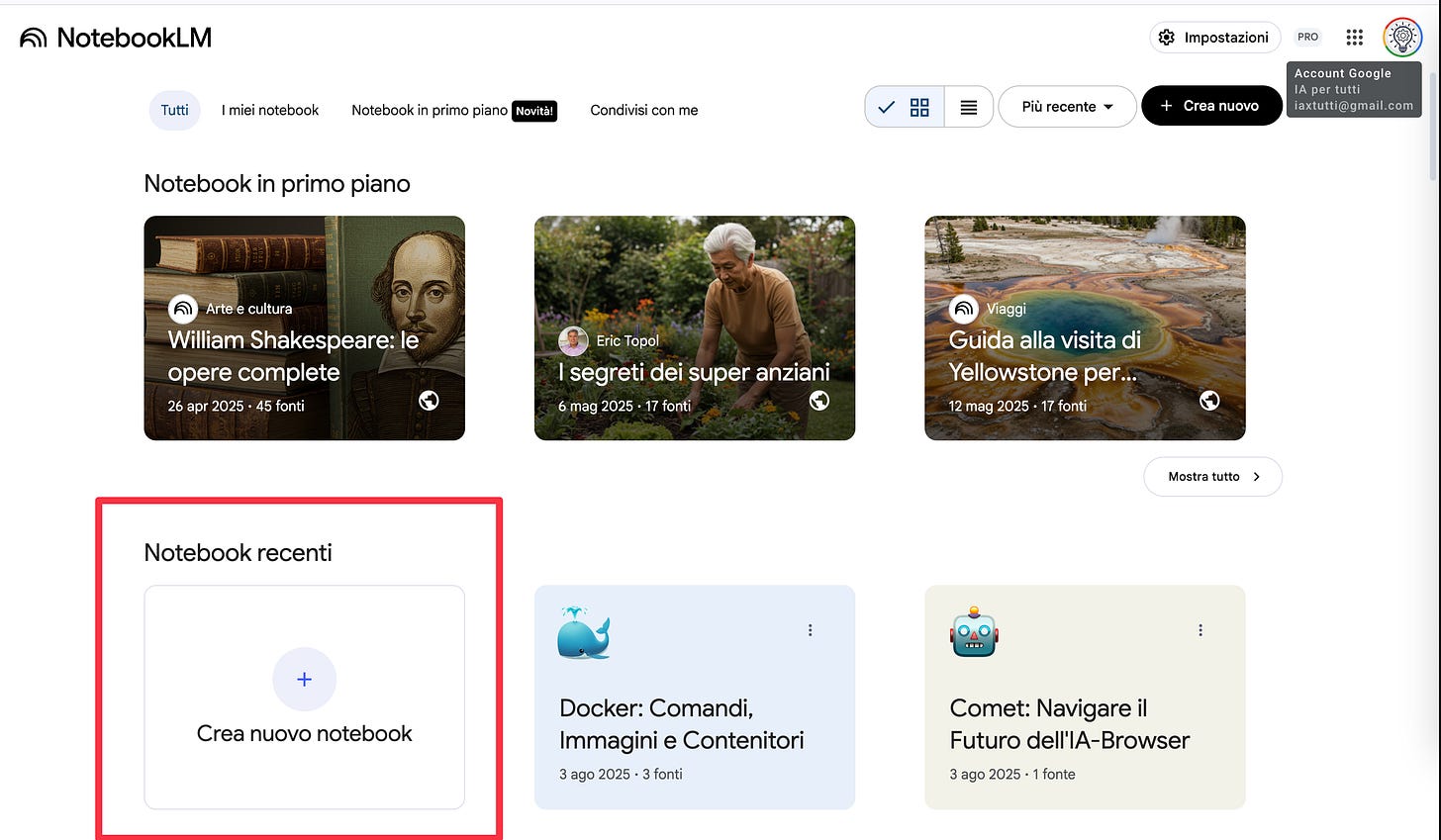
Task: Open William Shakespeare notebook card
Action: pos(304,327)
